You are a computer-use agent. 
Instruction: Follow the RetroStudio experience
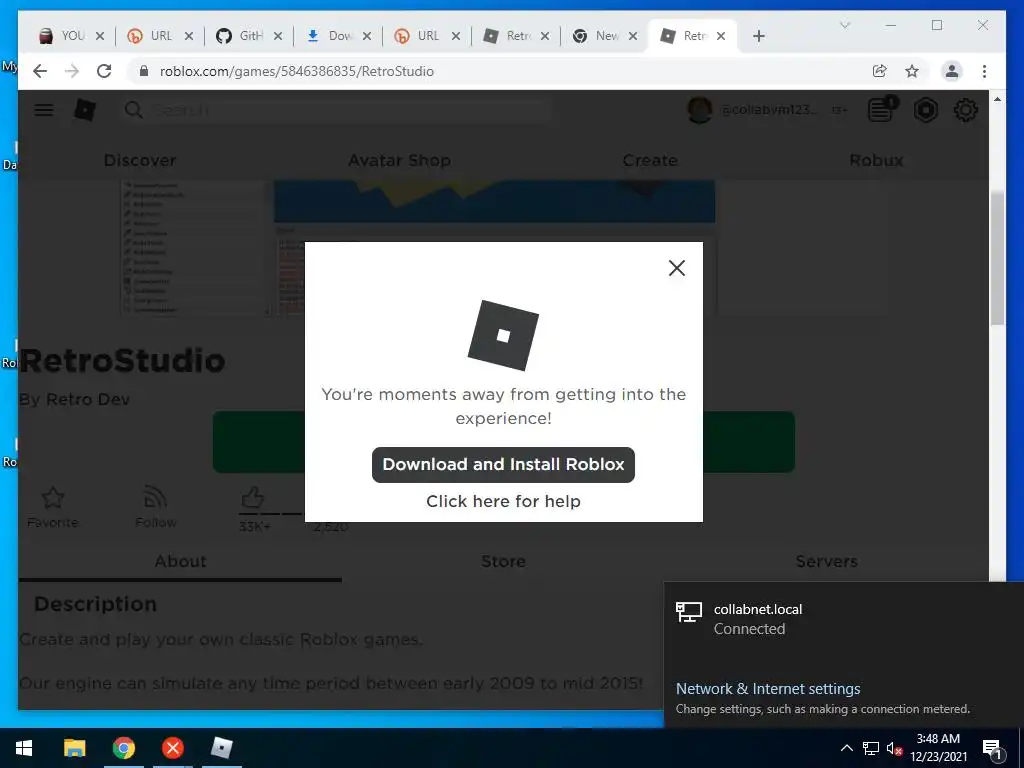coord(155,507)
